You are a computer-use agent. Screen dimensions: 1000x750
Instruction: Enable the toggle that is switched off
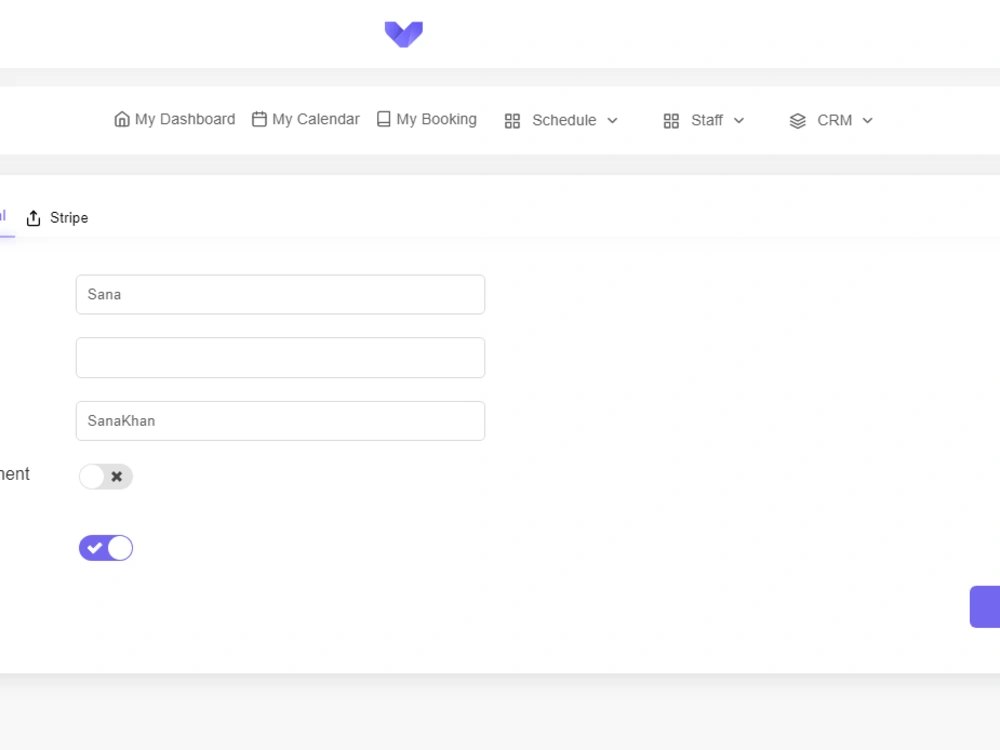106,476
